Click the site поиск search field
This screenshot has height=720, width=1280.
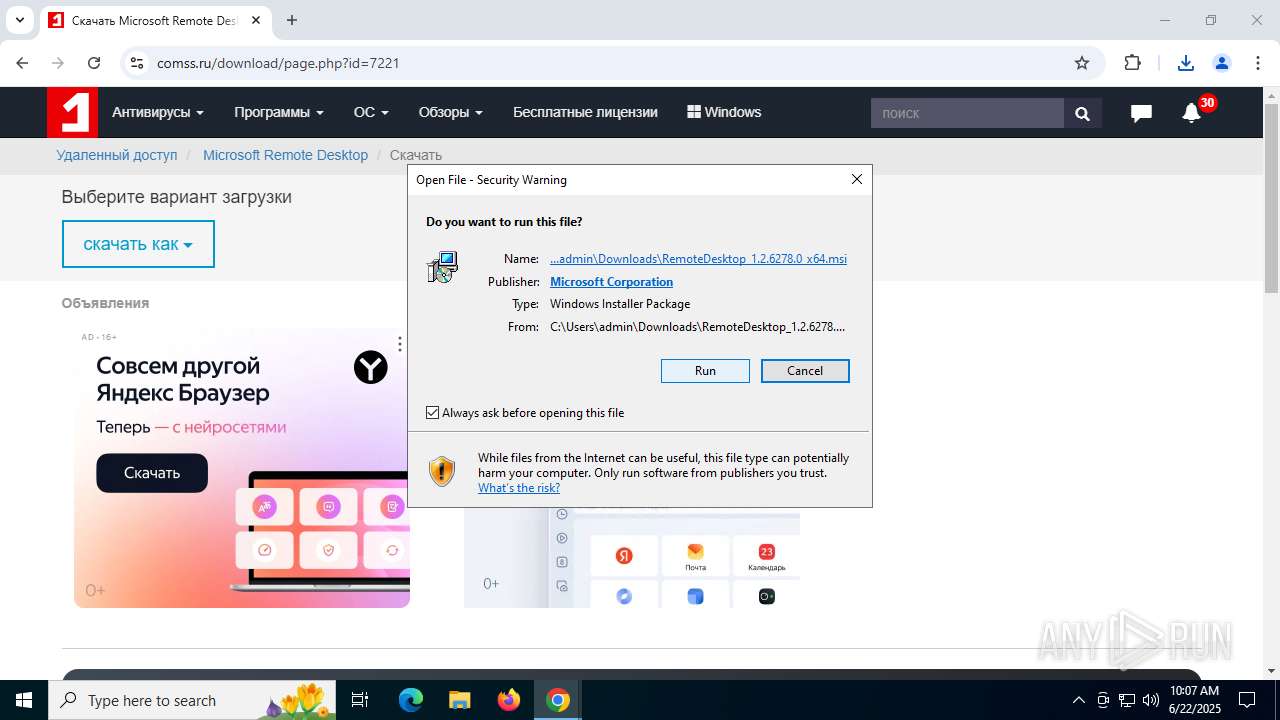[967, 113]
